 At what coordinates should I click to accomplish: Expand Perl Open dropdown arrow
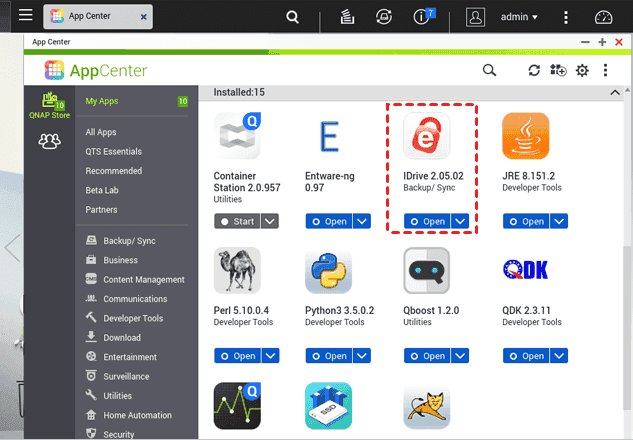[270, 356]
